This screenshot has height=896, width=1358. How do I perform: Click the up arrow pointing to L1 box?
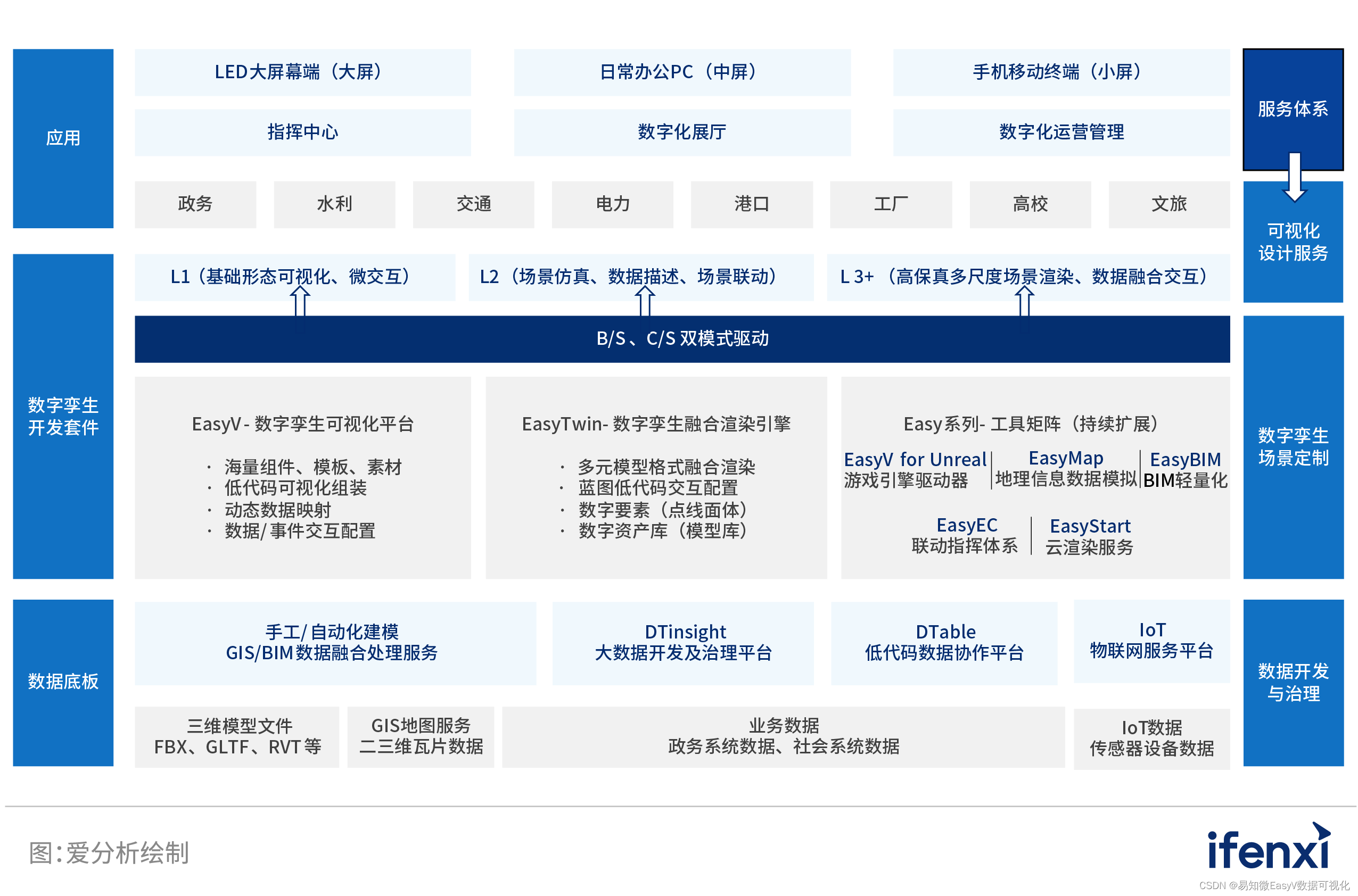[x=300, y=302]
